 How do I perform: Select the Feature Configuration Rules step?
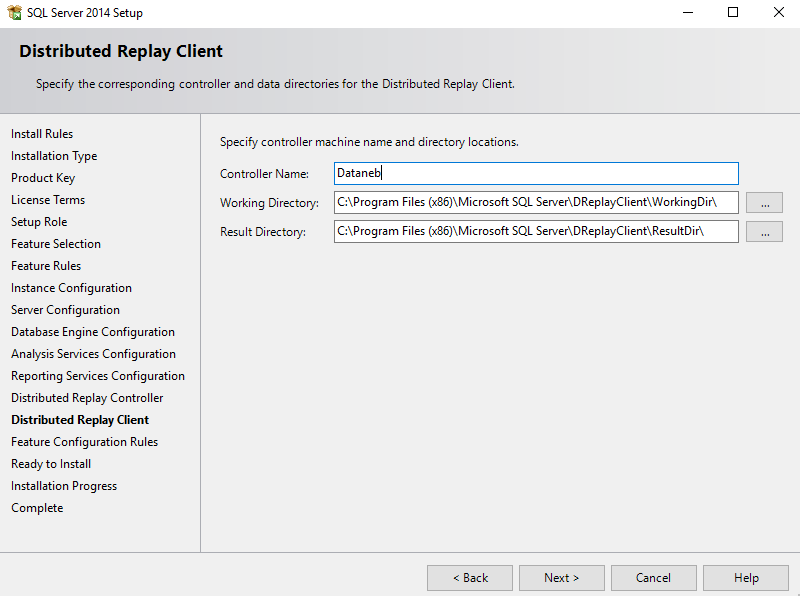coord(85,441)
